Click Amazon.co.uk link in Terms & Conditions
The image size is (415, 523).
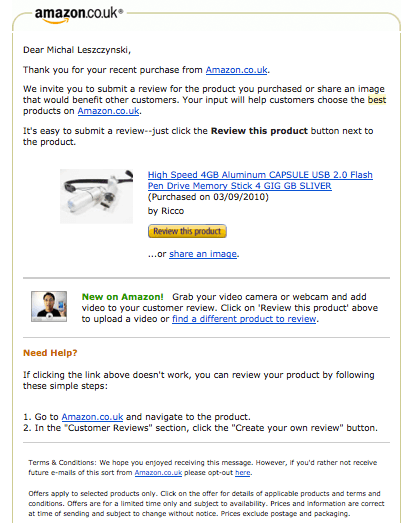click(158, 473)
